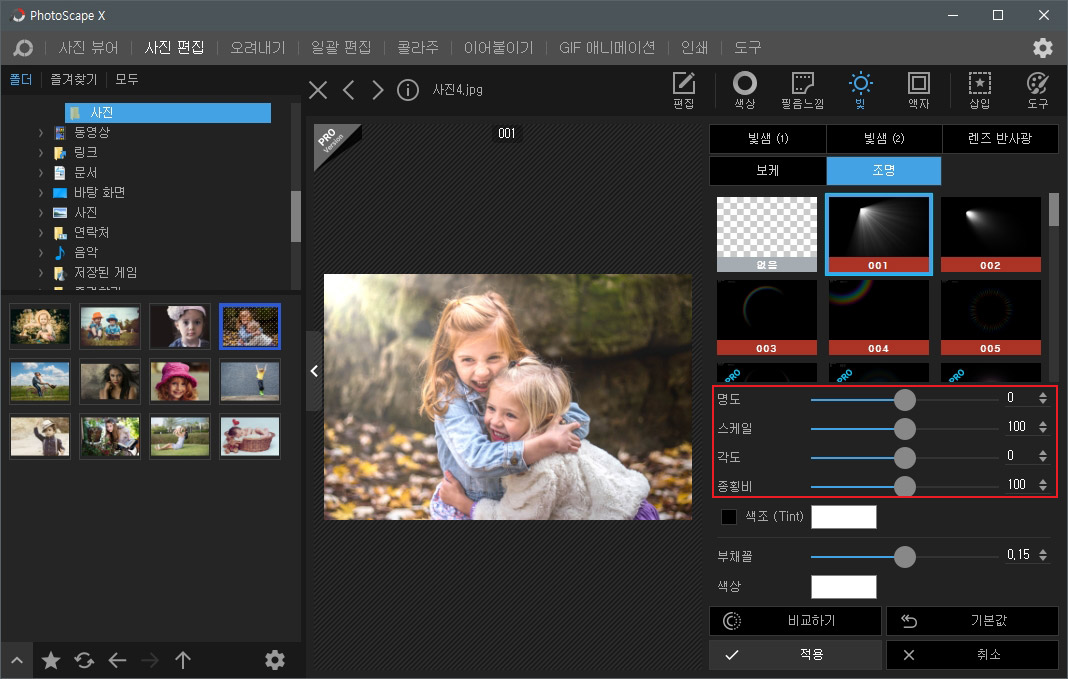Image resolution: width=1068 pixels, height=679 pixels.
Task: Close the current photo with X icon
Action: point(318,90)
